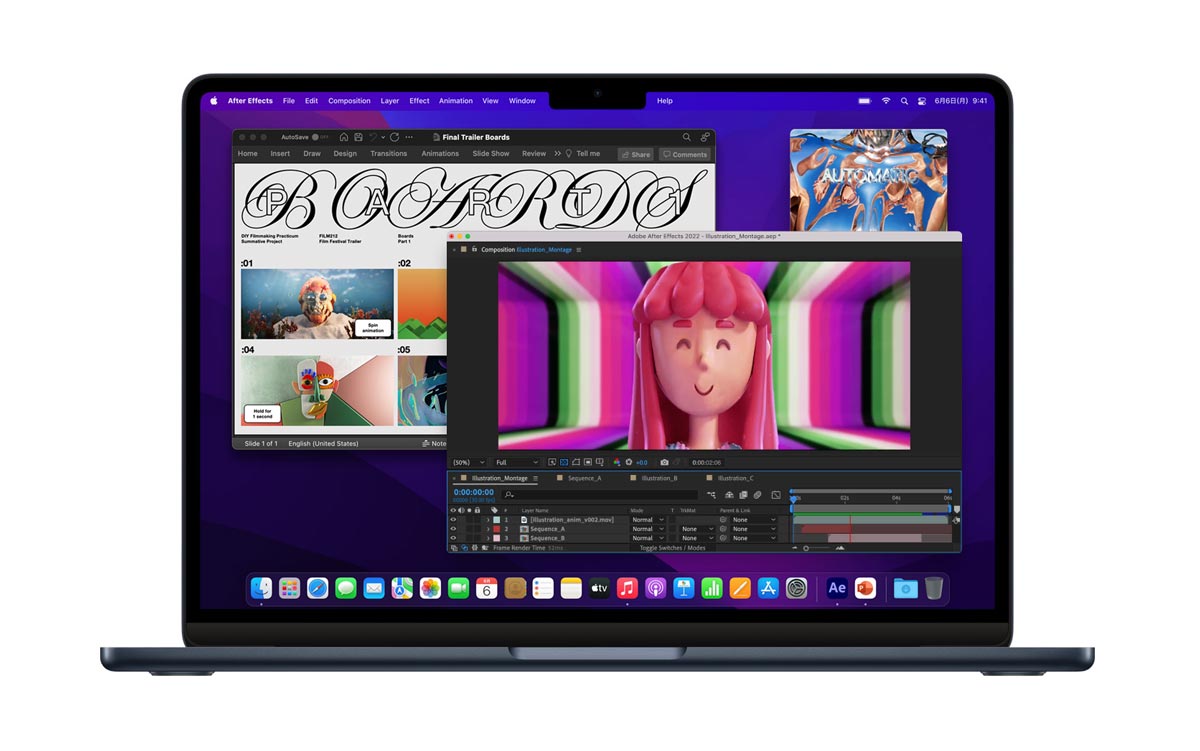Click the Notes button in PowerPoint status bar
This screenshot has width=1200, height=751.
click(x=434, y=443)
